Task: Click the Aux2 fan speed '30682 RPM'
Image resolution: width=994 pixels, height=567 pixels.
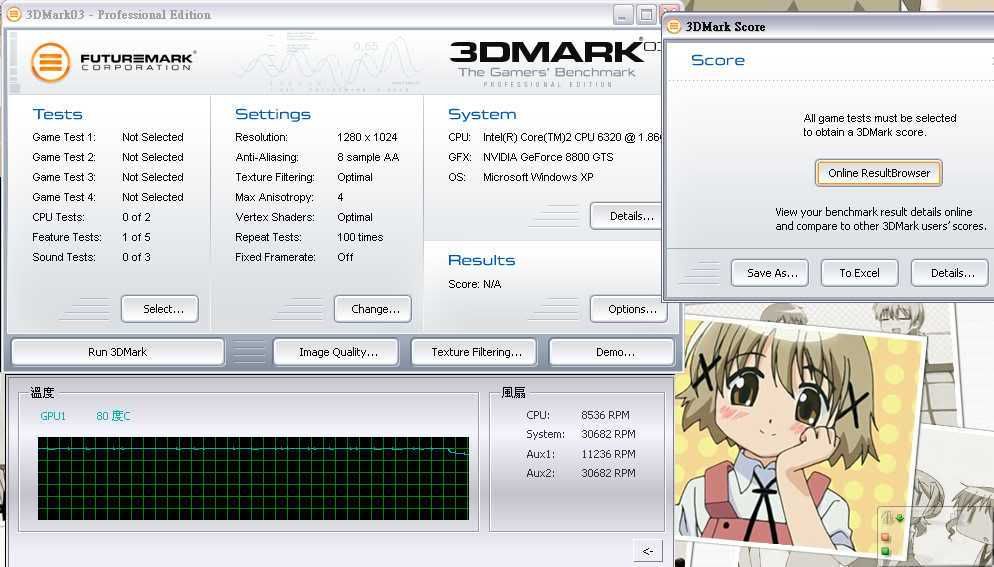Action: click(608, 473)
